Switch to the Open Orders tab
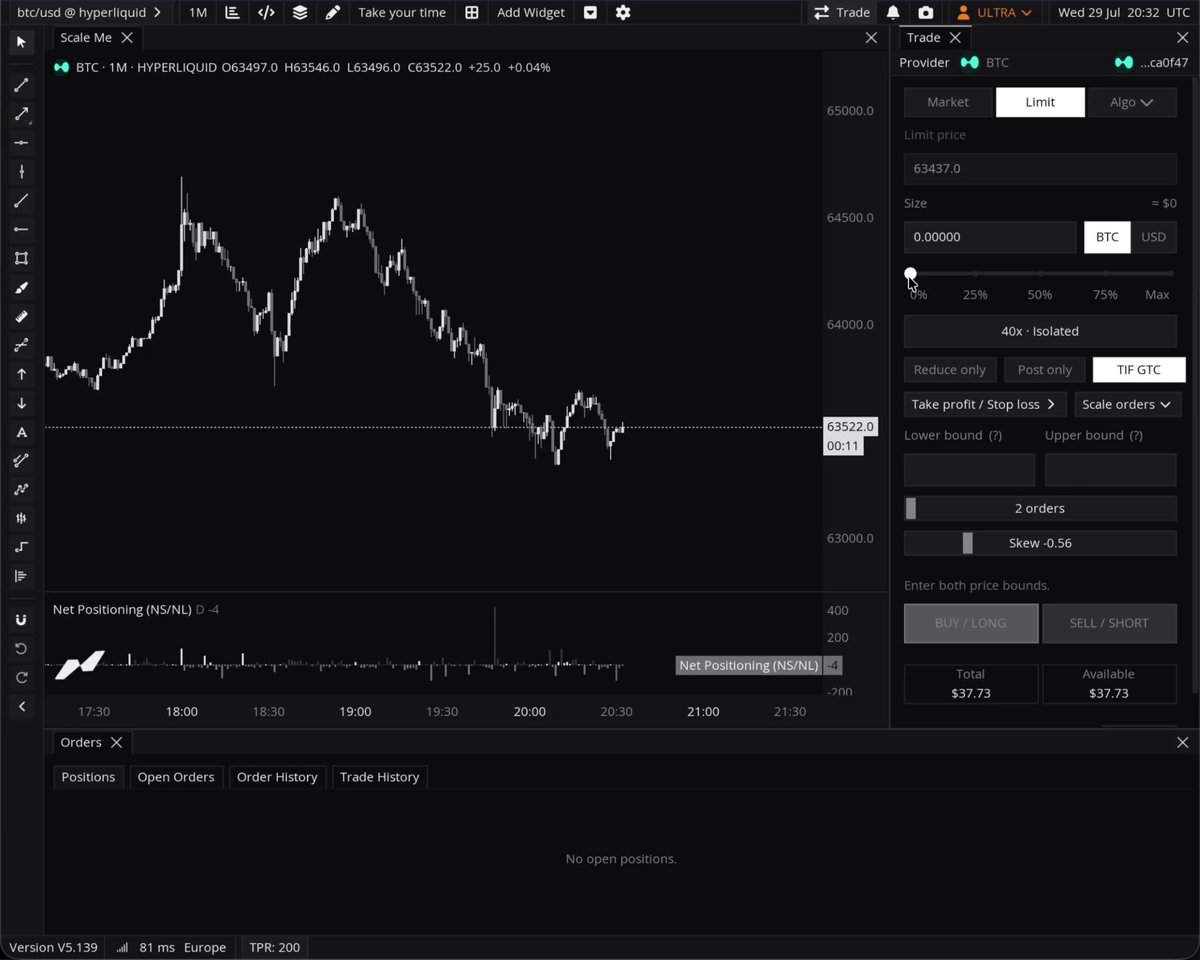 click(x=176, y=777)
